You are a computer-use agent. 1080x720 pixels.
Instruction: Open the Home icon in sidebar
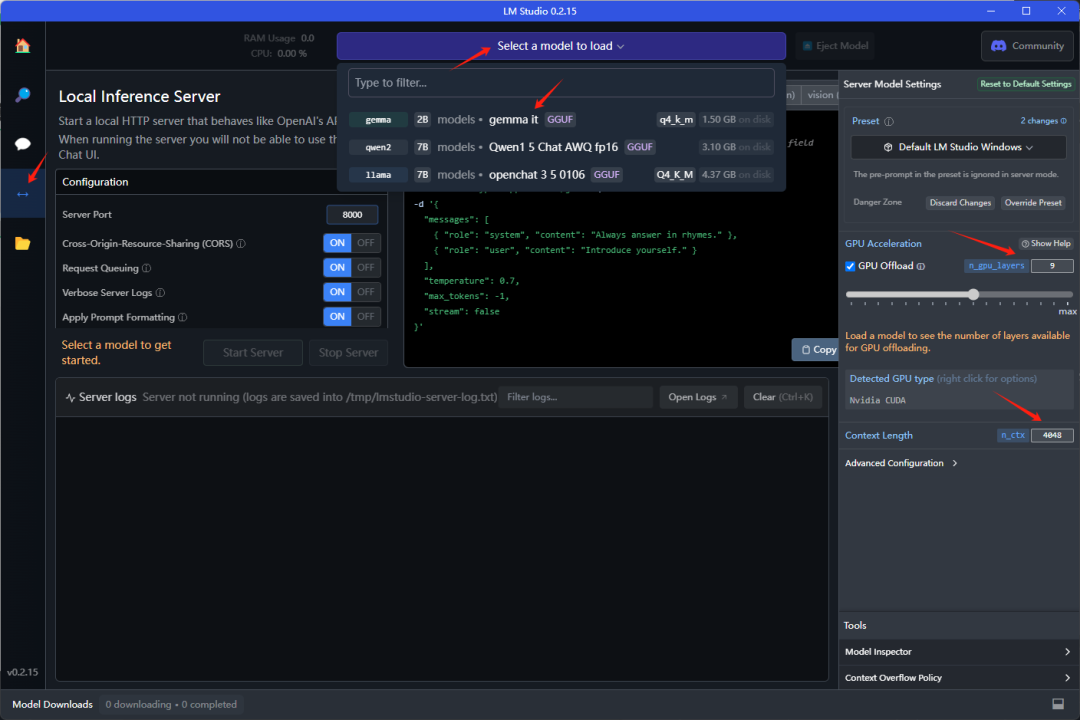tap(23, 46)
